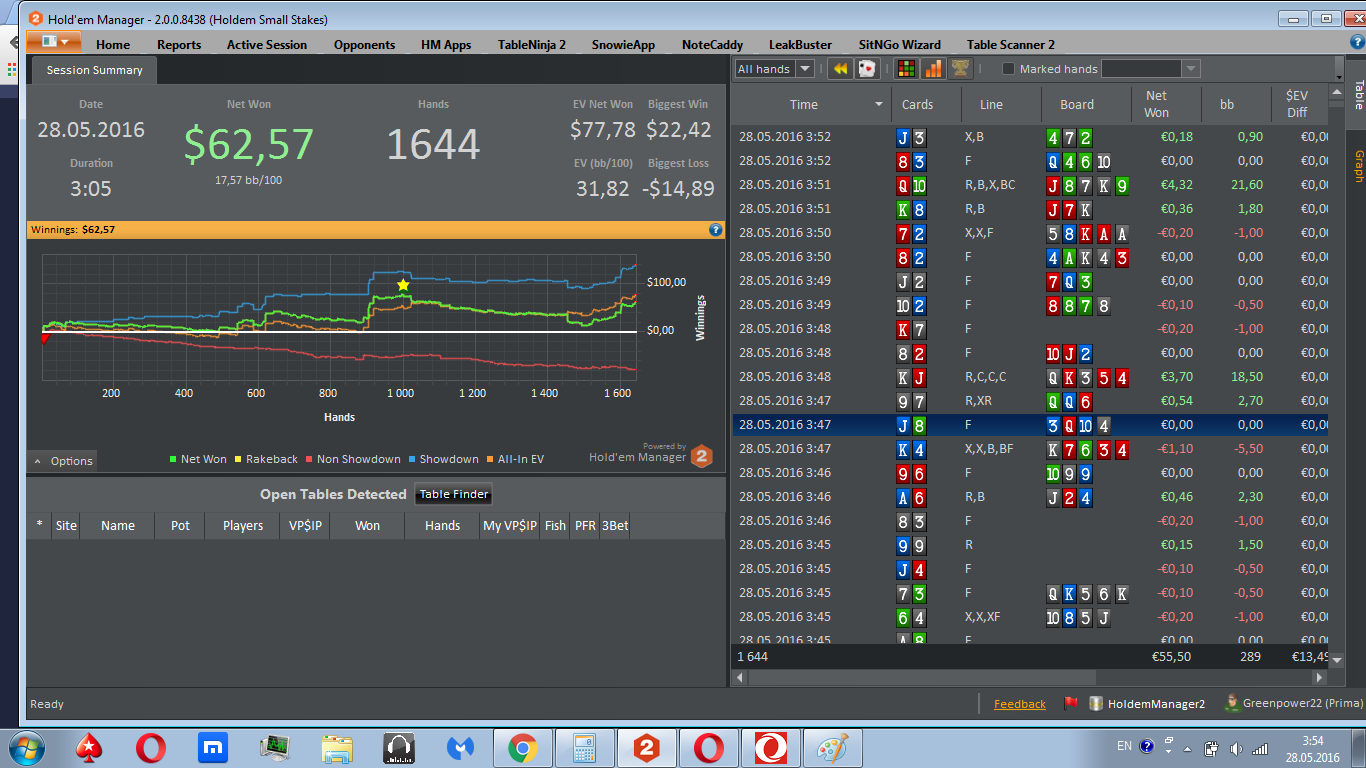Click the replay hands rewind icon
The image size is (1366, 768).
(x=840, y=69)
